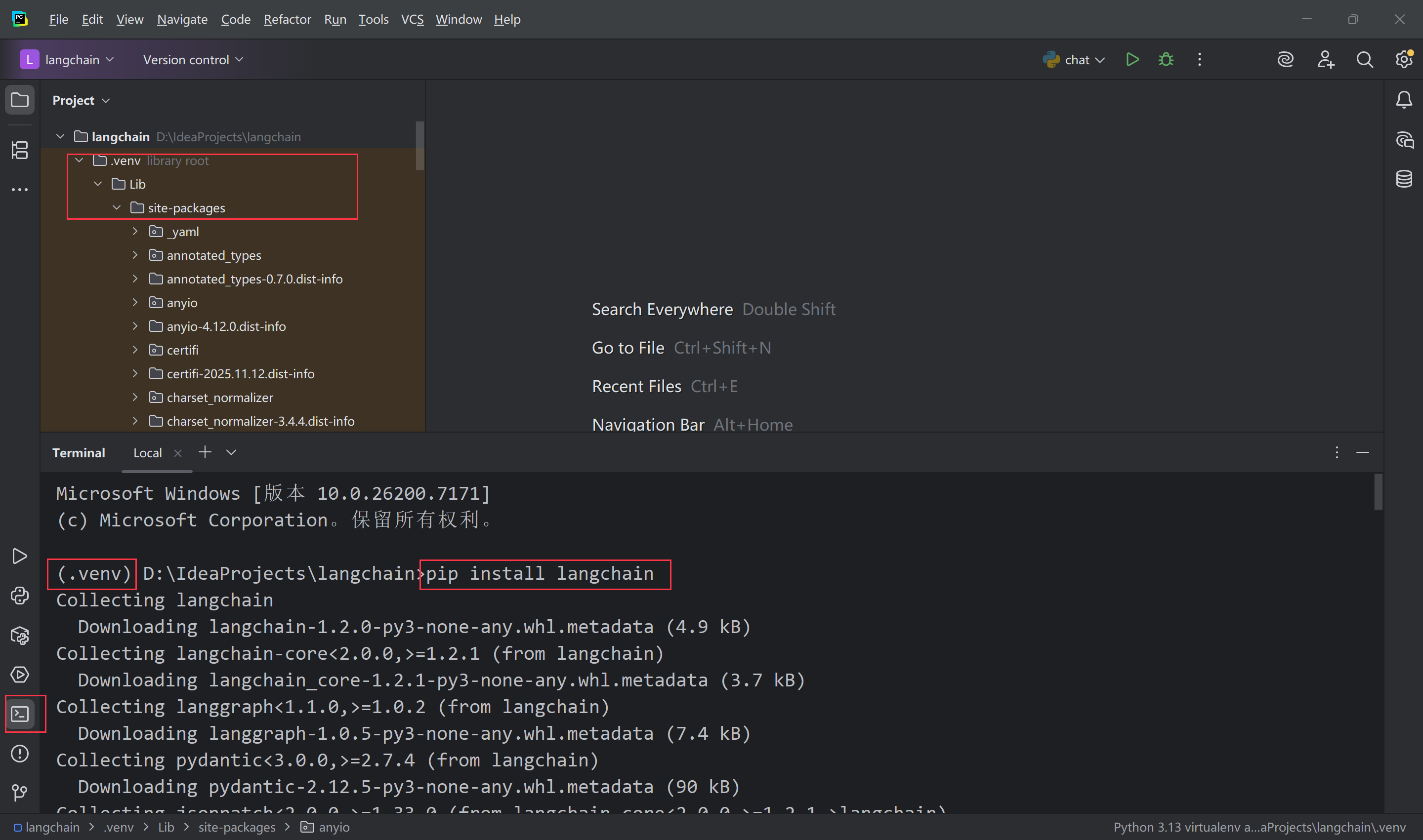Open the Notifications bell
1423x840 pixels.
(1404, 100)
